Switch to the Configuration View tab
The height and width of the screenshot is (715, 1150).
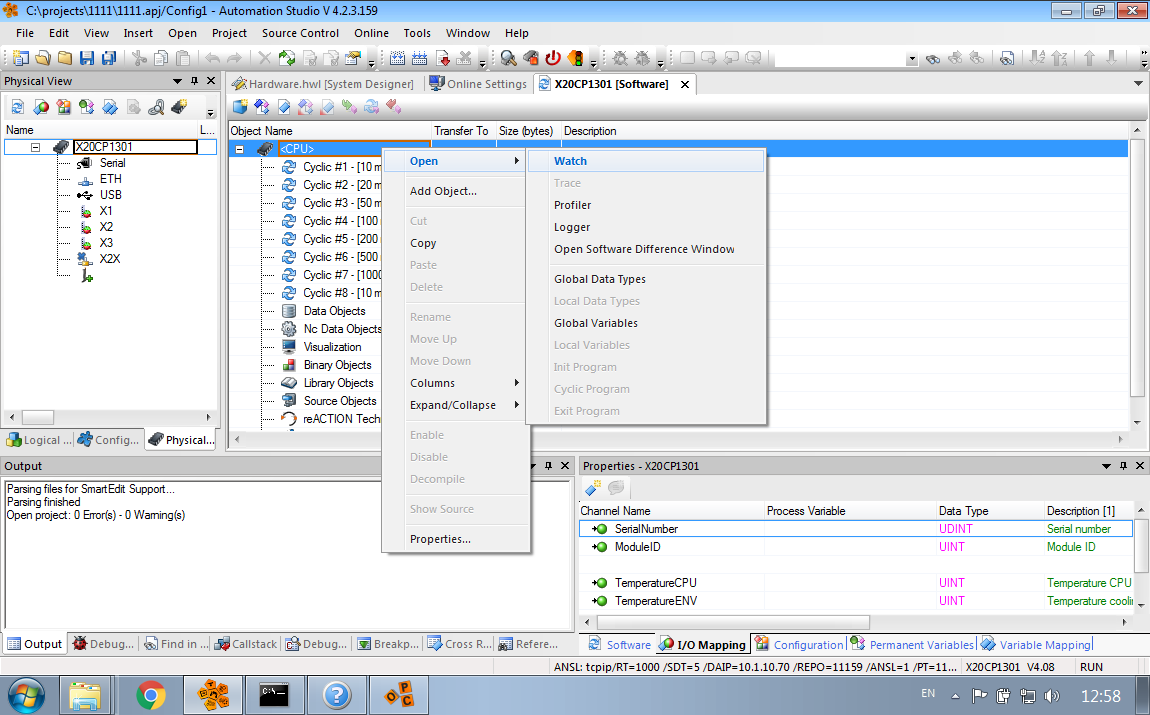pos(109,440)
